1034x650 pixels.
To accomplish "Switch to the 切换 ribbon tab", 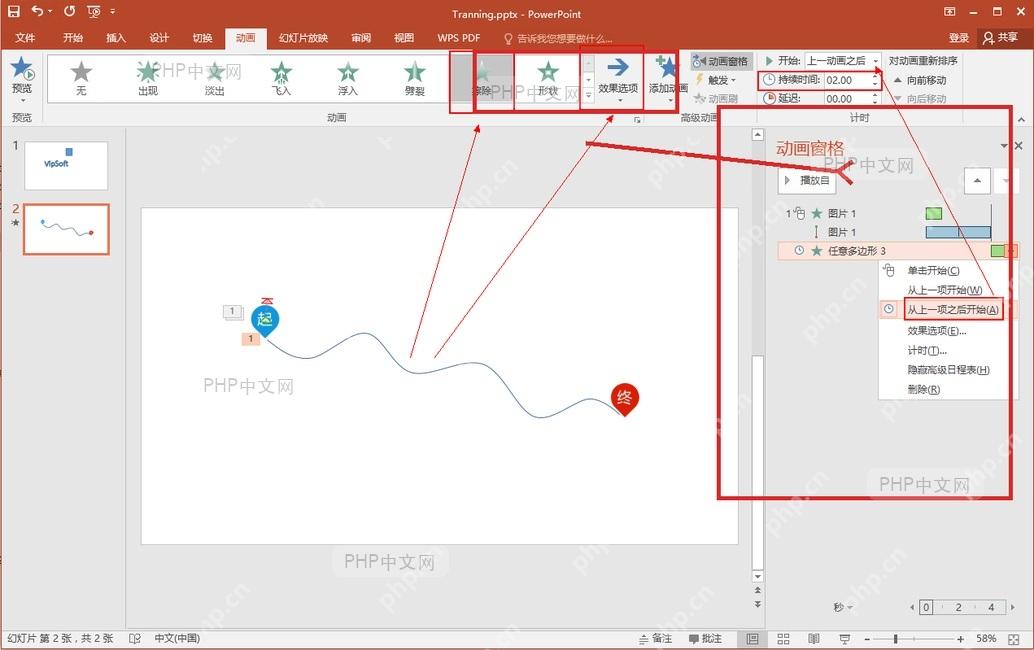I will [x=202, y=38].
